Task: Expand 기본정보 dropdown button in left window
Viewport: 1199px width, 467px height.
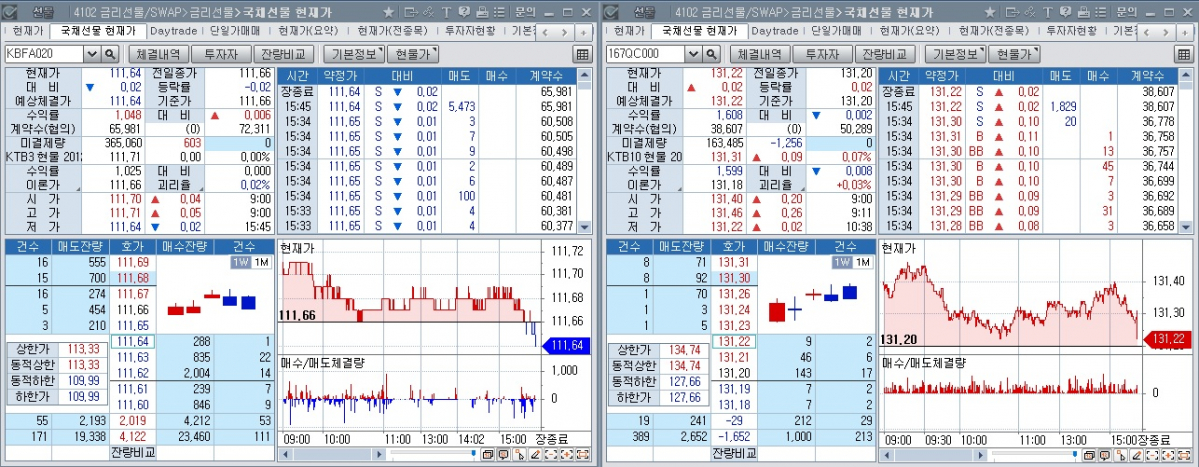Action: (x=352, y=54)
